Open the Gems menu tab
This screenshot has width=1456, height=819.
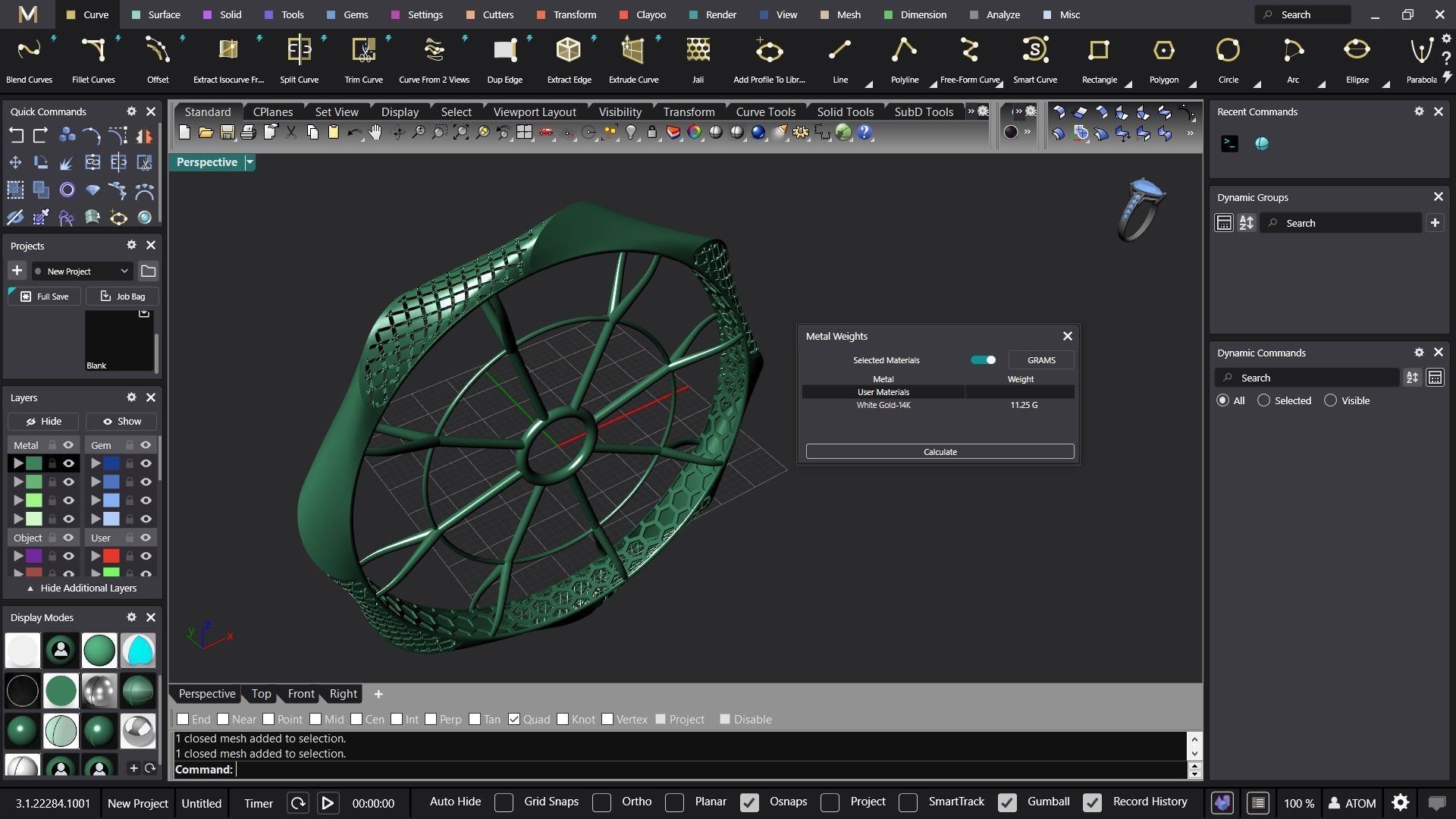(347, 14)
